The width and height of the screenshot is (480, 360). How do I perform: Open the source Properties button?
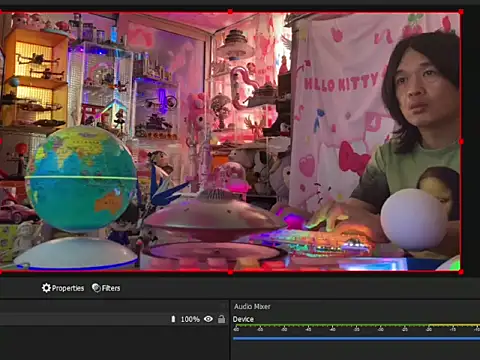[63, 288]
